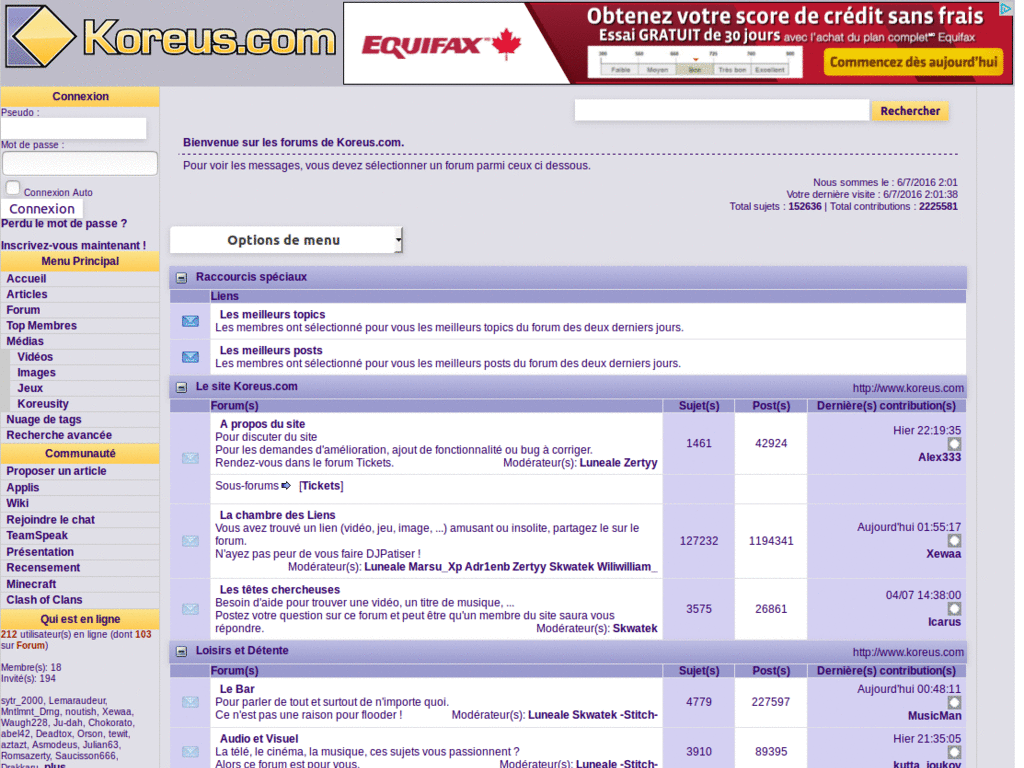Click the Sous-forums arrow icon
Screen dimensions: 1024x768
pos(286,486)
